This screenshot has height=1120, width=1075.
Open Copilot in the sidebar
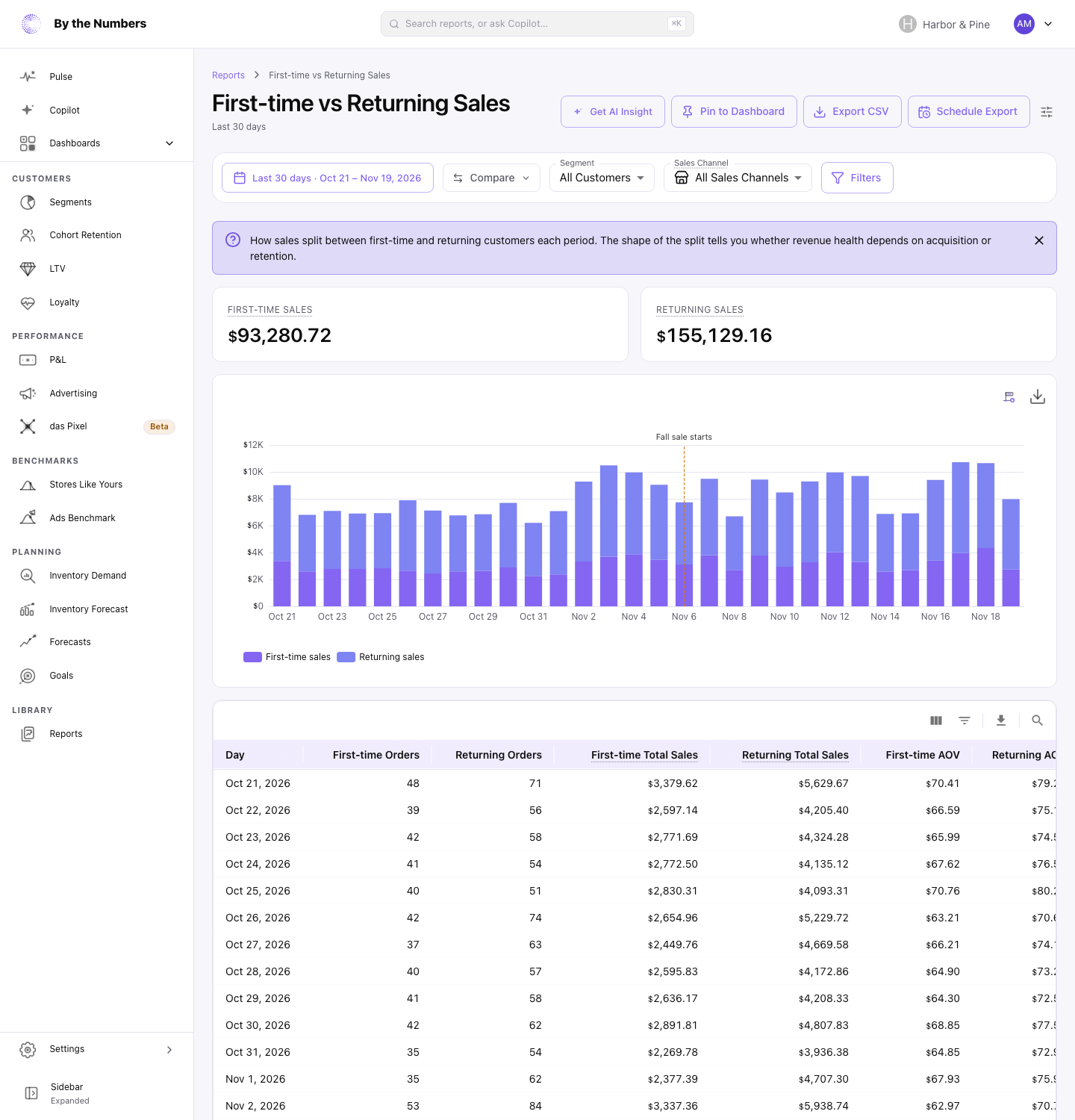pyautogui.click(x=97, y=111)
